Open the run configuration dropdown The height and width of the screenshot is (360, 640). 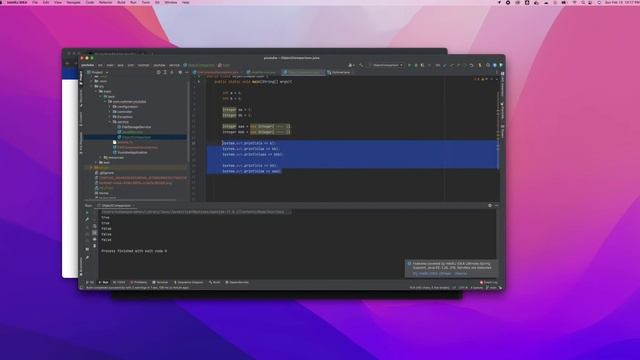point(386,65)
